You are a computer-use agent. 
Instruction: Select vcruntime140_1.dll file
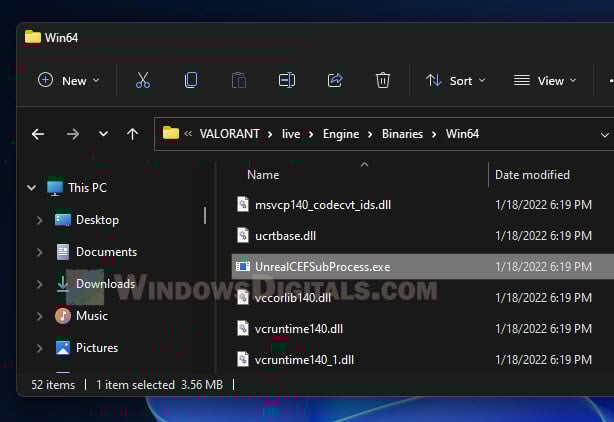coord(304,359)
